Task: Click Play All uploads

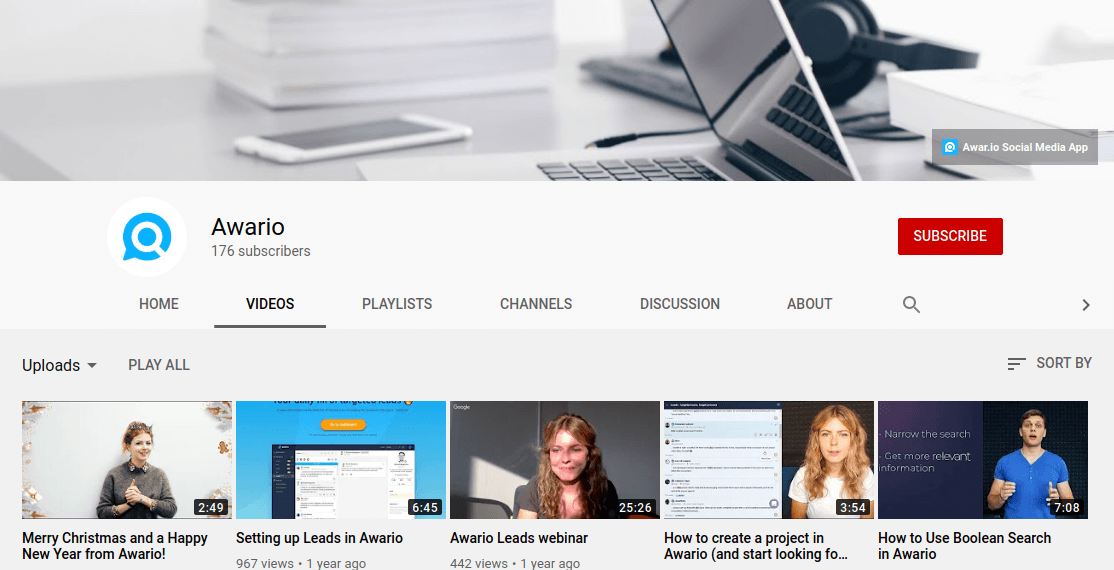Action: [x=158, y=365]
